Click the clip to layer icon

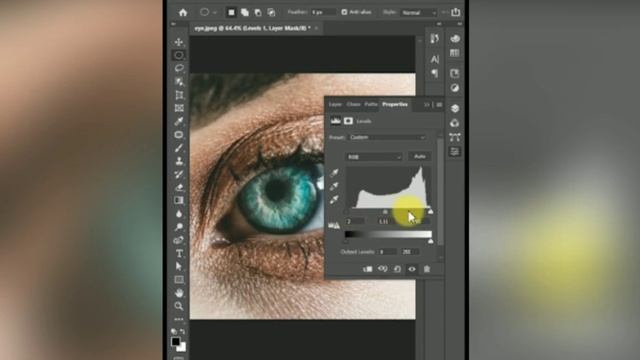point(367,269)
